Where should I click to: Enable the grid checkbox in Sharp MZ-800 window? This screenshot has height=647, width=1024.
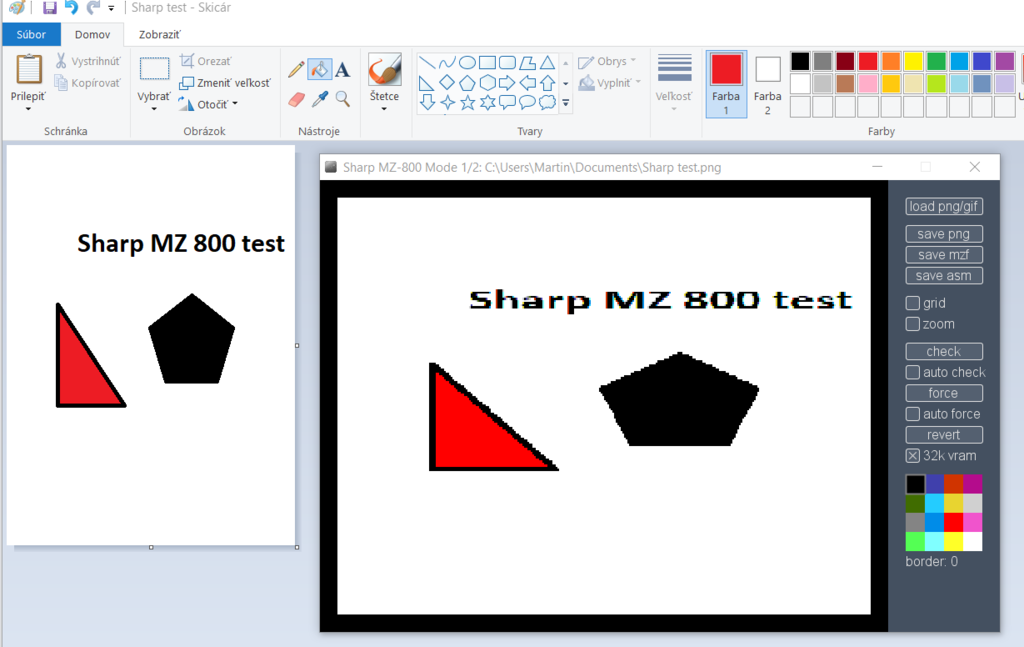913,302
